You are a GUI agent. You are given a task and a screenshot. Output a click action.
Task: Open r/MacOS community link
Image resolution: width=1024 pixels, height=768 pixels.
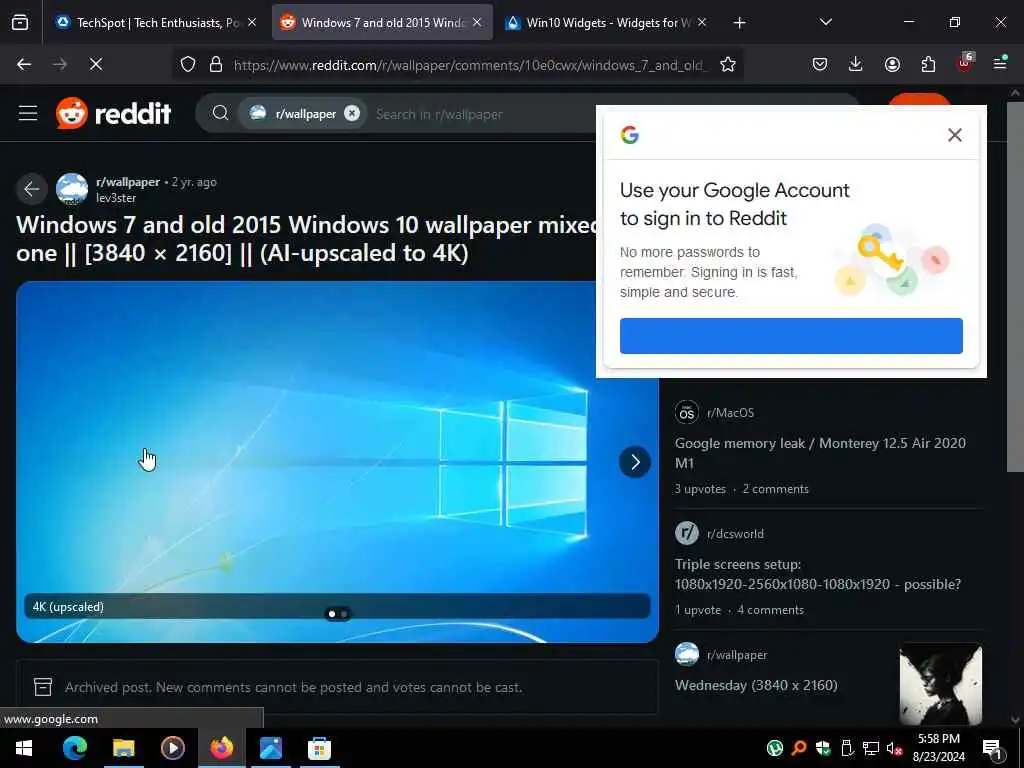tap(730, 413)
